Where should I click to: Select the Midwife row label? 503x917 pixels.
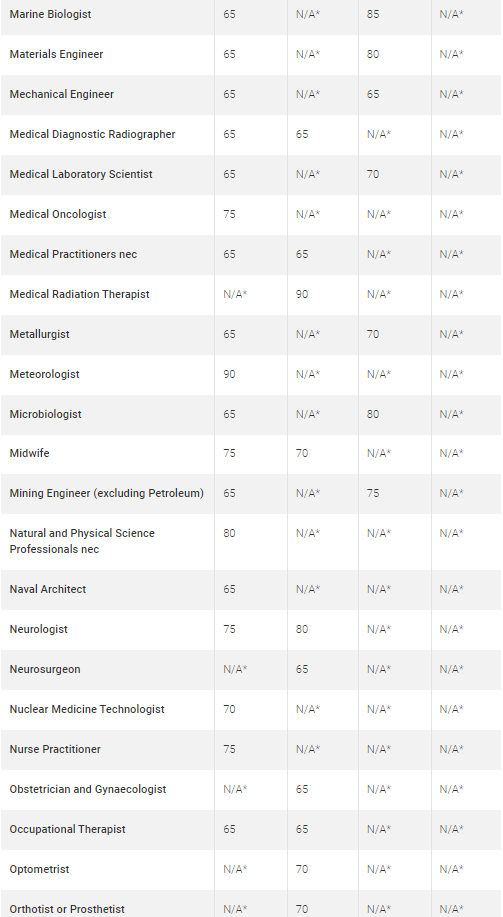tap(29, 453)
